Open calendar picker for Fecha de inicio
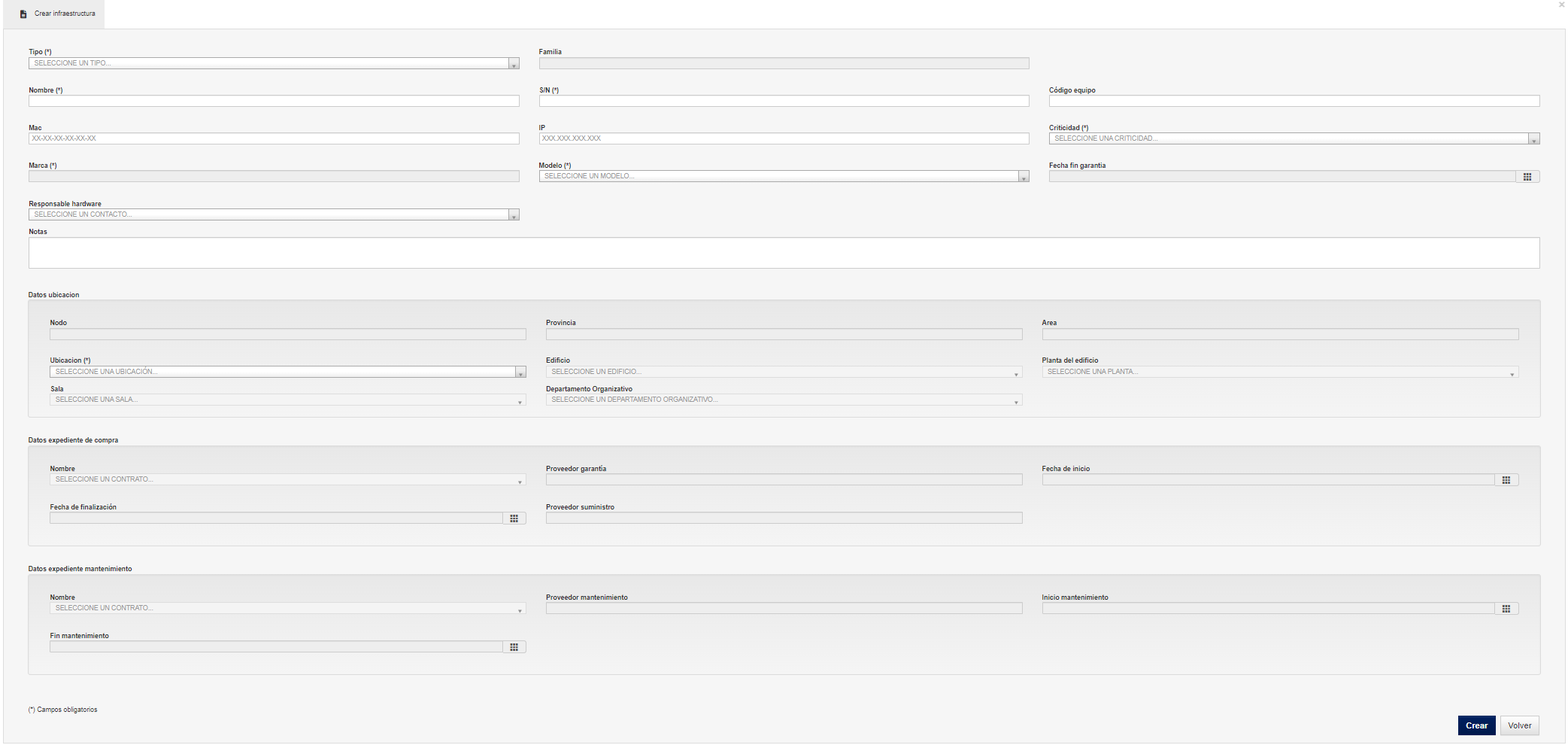 tap(1506, 480)
